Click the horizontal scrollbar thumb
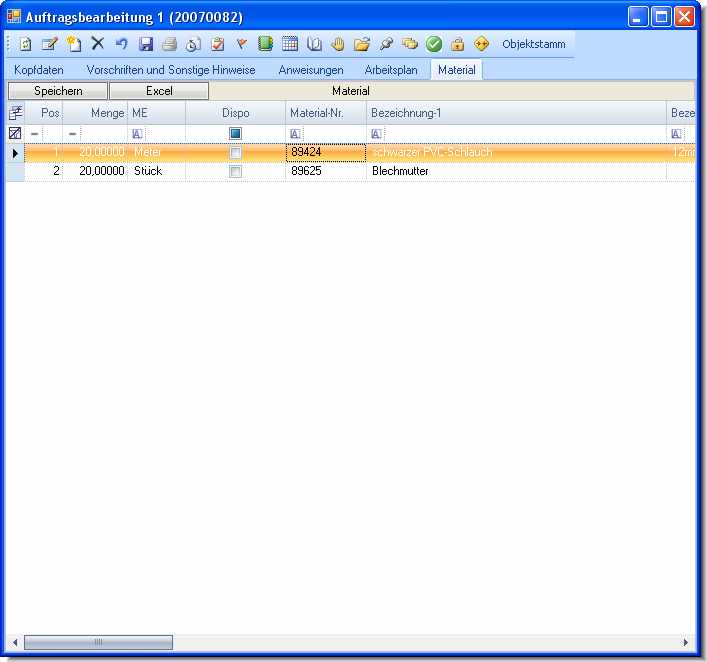Viewport: 707px width, 662px height. tap(98, 642)
